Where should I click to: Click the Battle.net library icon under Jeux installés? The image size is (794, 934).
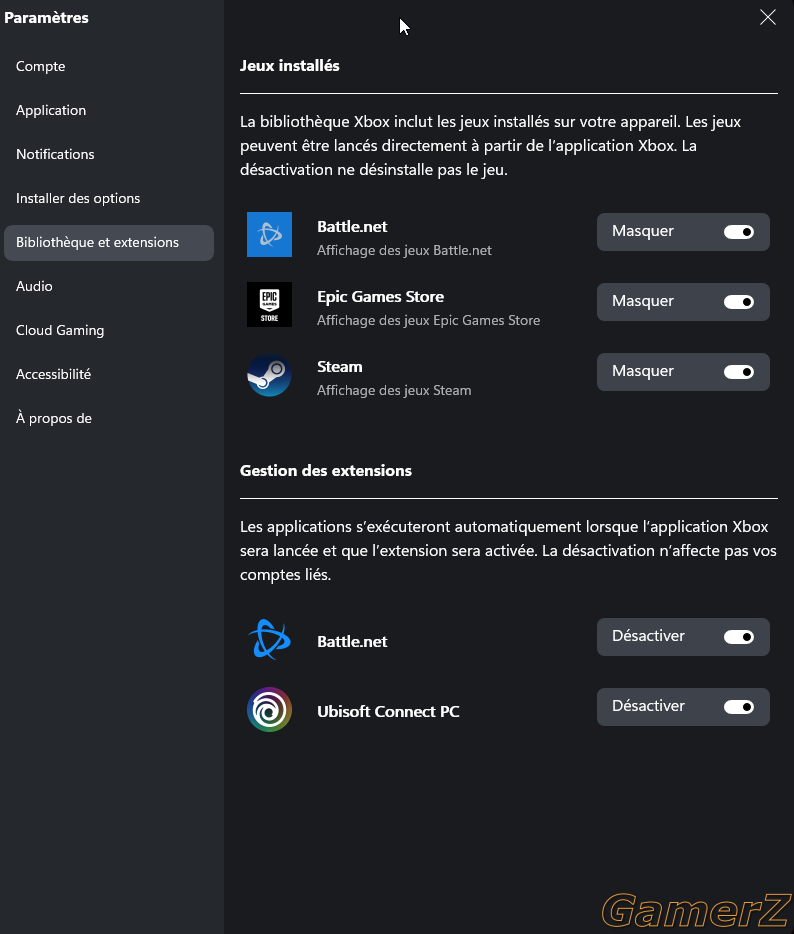(x=269, y=235)
